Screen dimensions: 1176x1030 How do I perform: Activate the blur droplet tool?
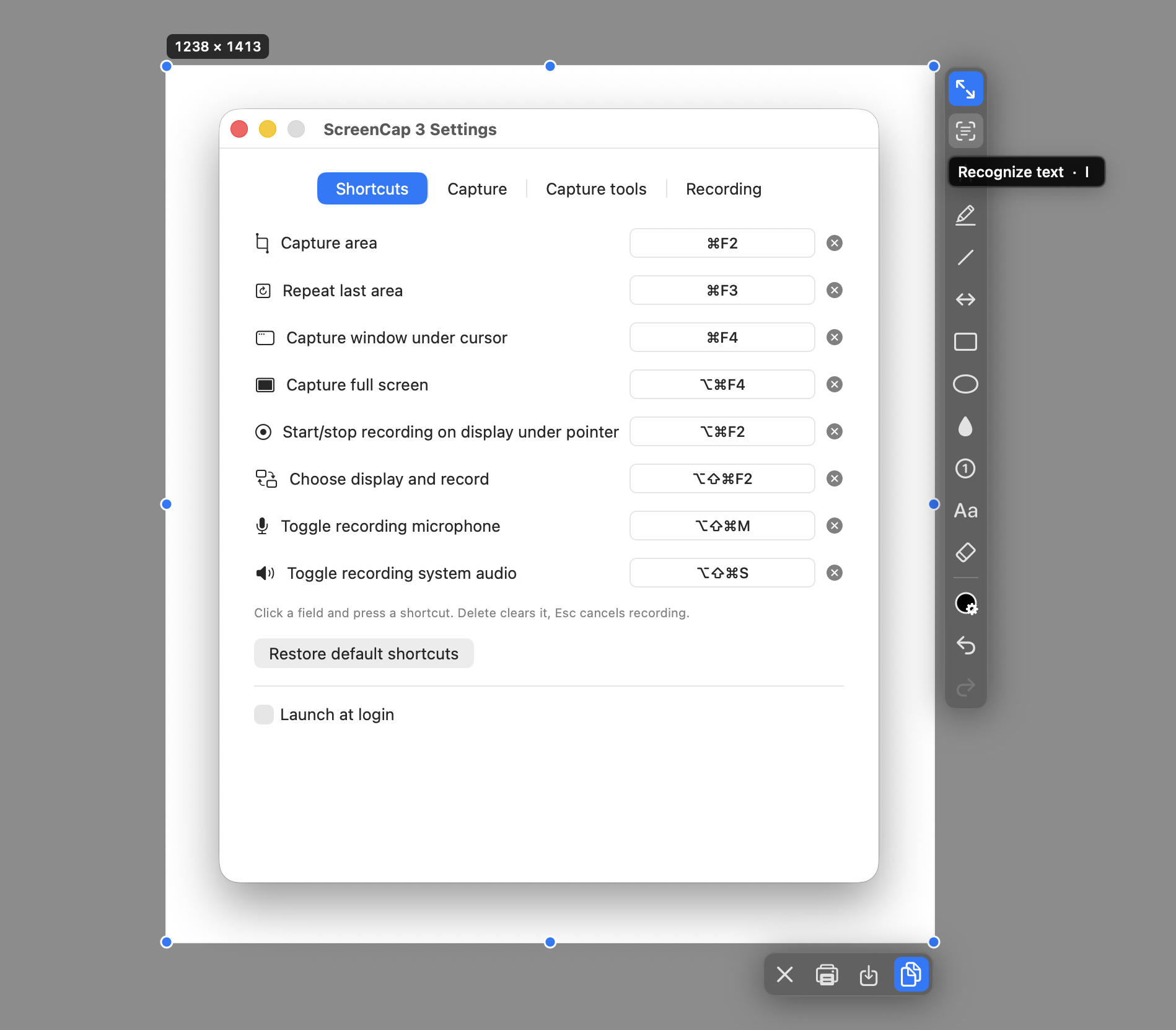(965, 426)
